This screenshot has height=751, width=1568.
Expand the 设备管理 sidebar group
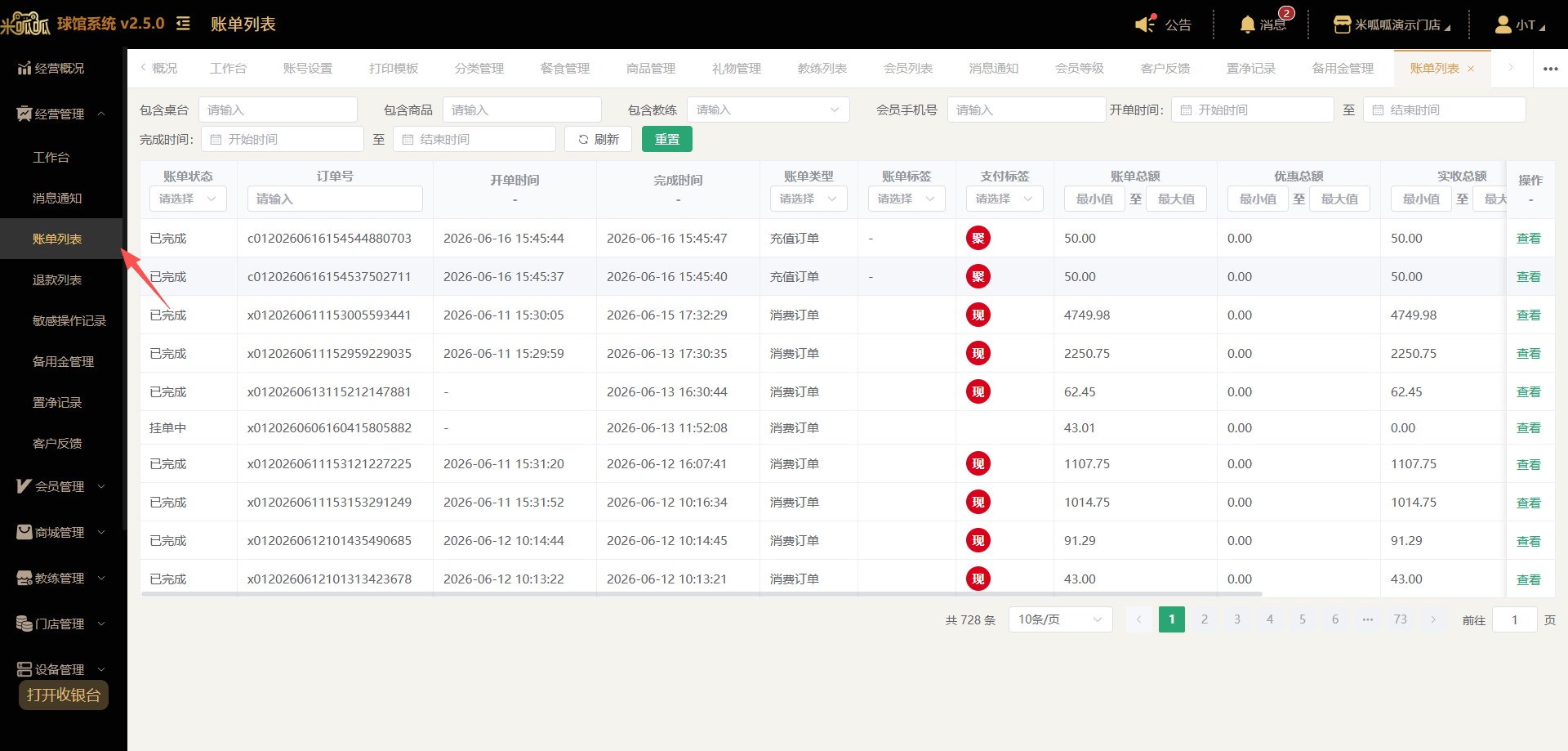click(61, 669)
